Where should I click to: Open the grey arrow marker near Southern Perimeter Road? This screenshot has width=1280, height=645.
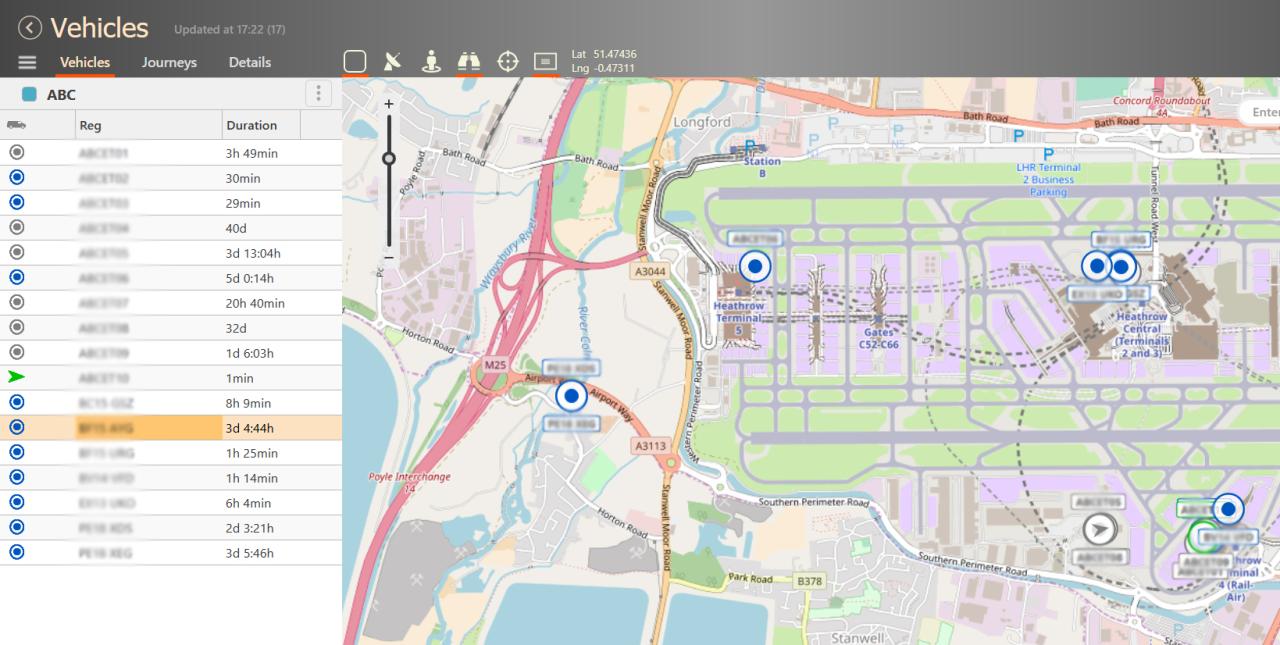point(1097,530)
